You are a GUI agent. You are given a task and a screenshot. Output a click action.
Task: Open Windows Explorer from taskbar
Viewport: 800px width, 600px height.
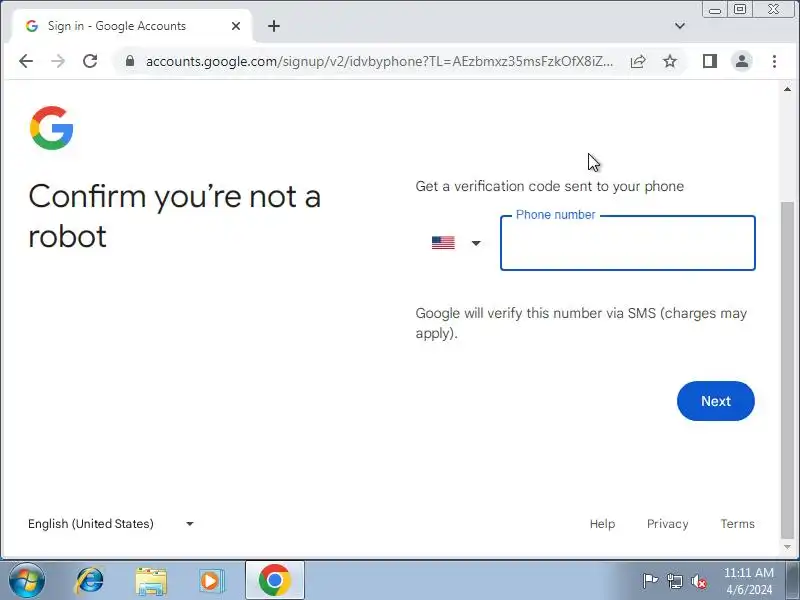coord(151,581)
